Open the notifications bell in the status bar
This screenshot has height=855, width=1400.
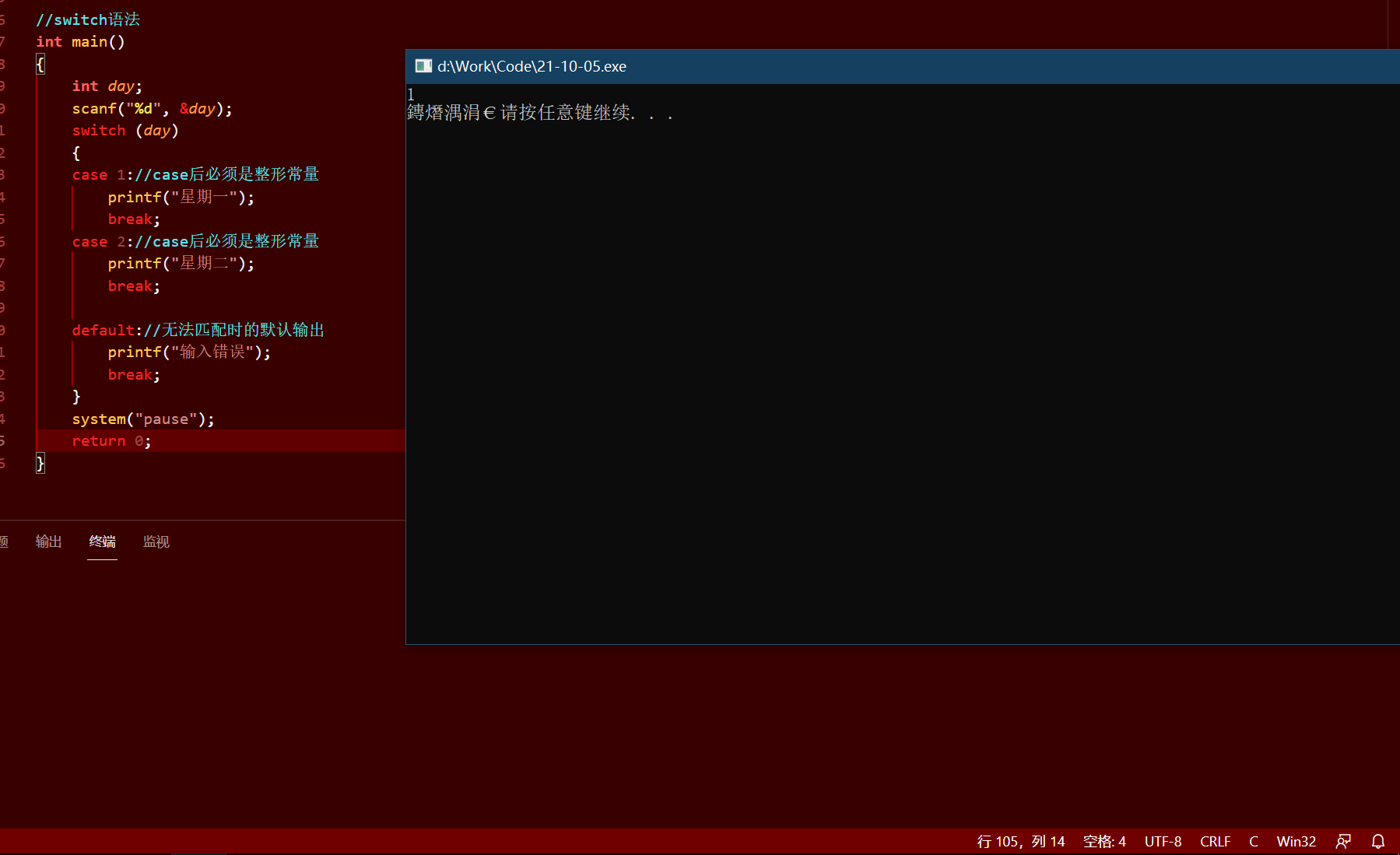pyautogui.click(x=1378, y=841)
